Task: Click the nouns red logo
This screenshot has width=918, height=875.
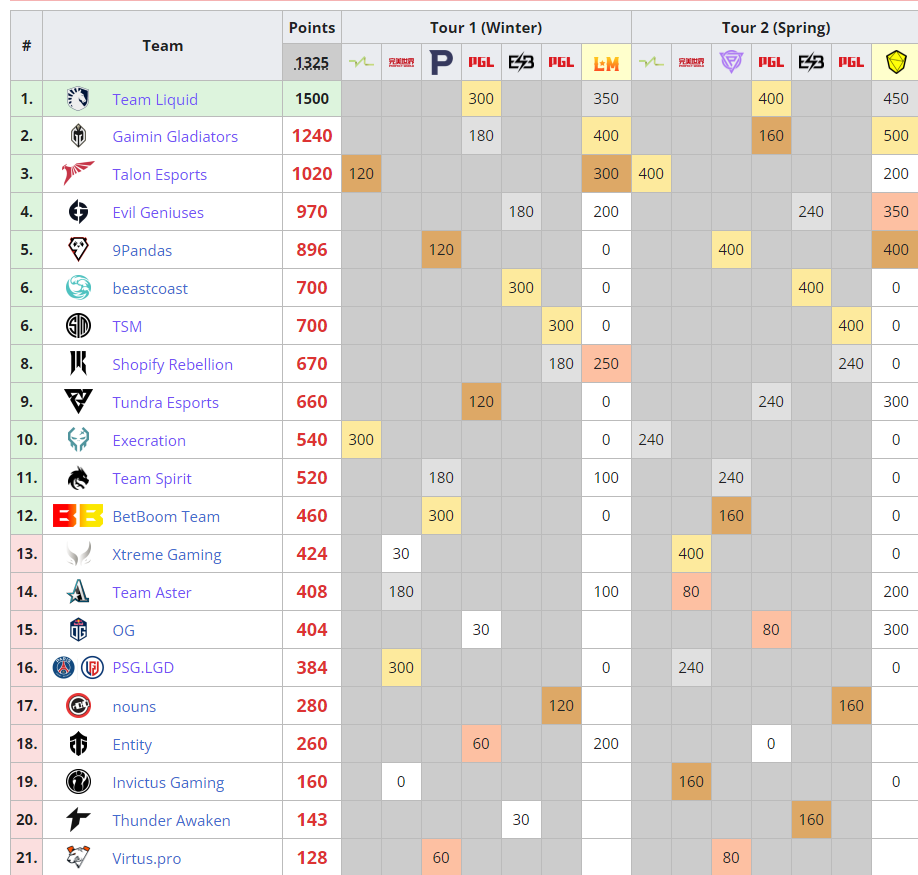Action: coord(78,706)
